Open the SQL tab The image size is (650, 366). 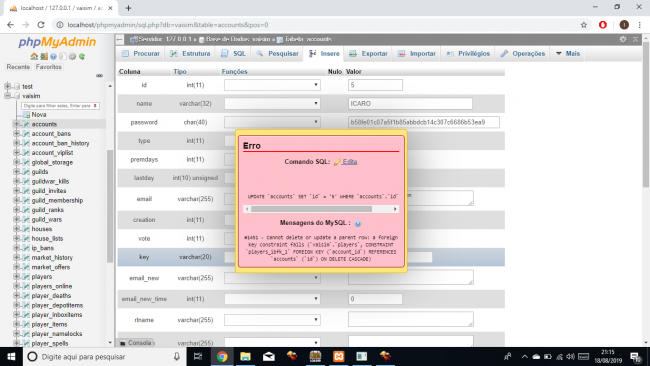(234, 53)
